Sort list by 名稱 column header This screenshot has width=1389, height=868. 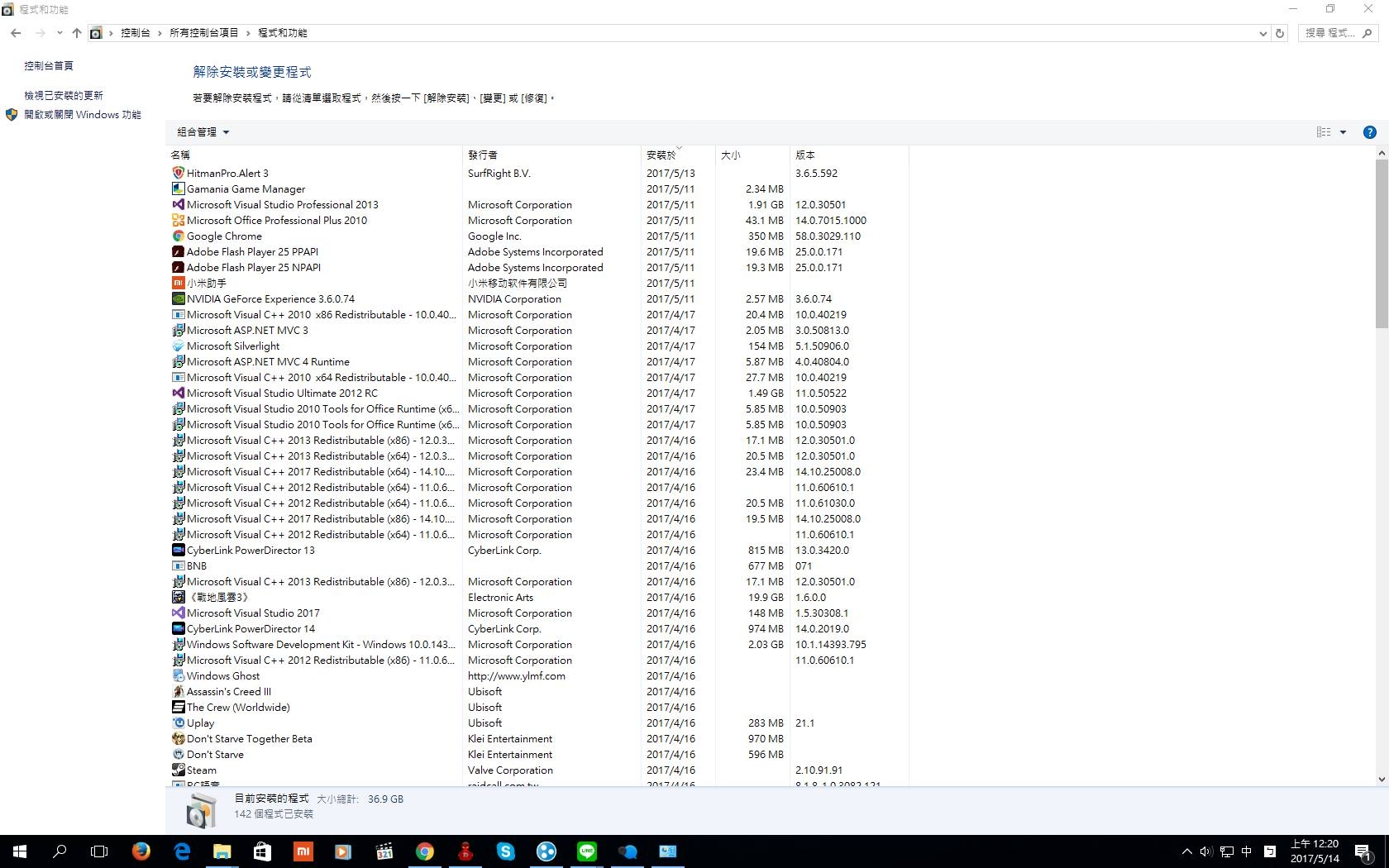(x=314, y=155)
